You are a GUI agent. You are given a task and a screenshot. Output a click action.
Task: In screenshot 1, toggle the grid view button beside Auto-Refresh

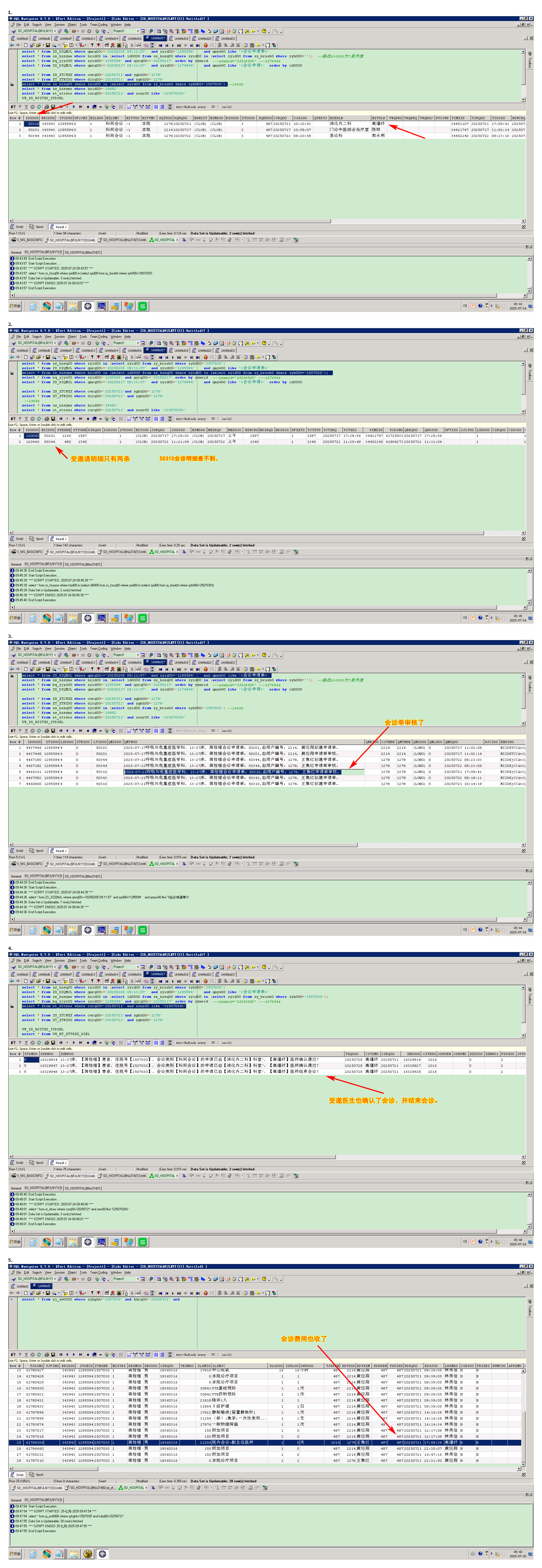[x=156, y=107]
